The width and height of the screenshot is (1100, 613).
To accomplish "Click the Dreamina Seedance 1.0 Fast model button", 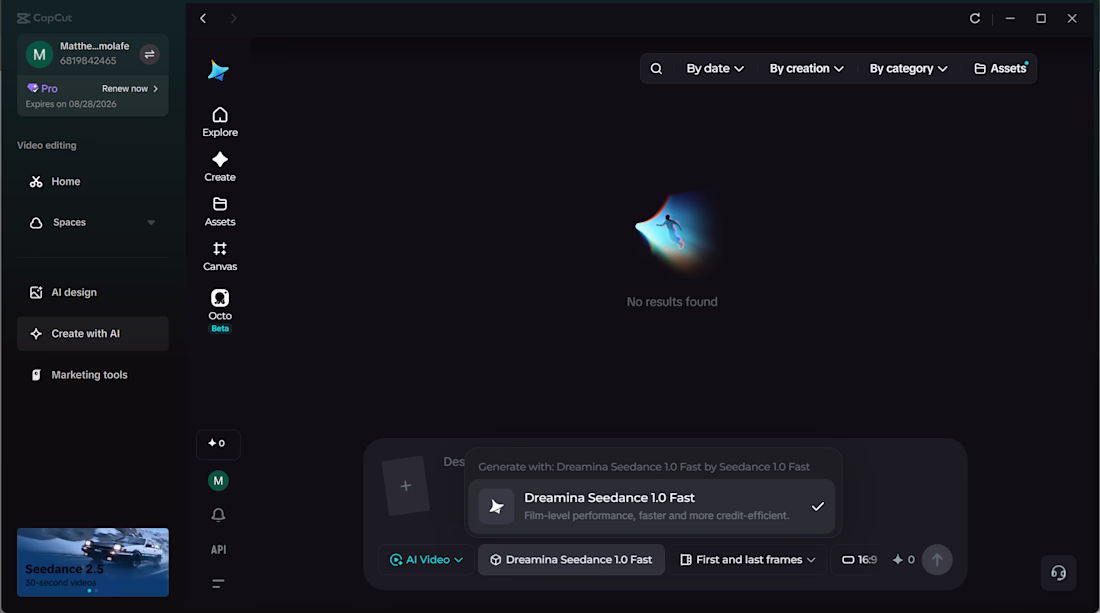I will tap(571, 560).
